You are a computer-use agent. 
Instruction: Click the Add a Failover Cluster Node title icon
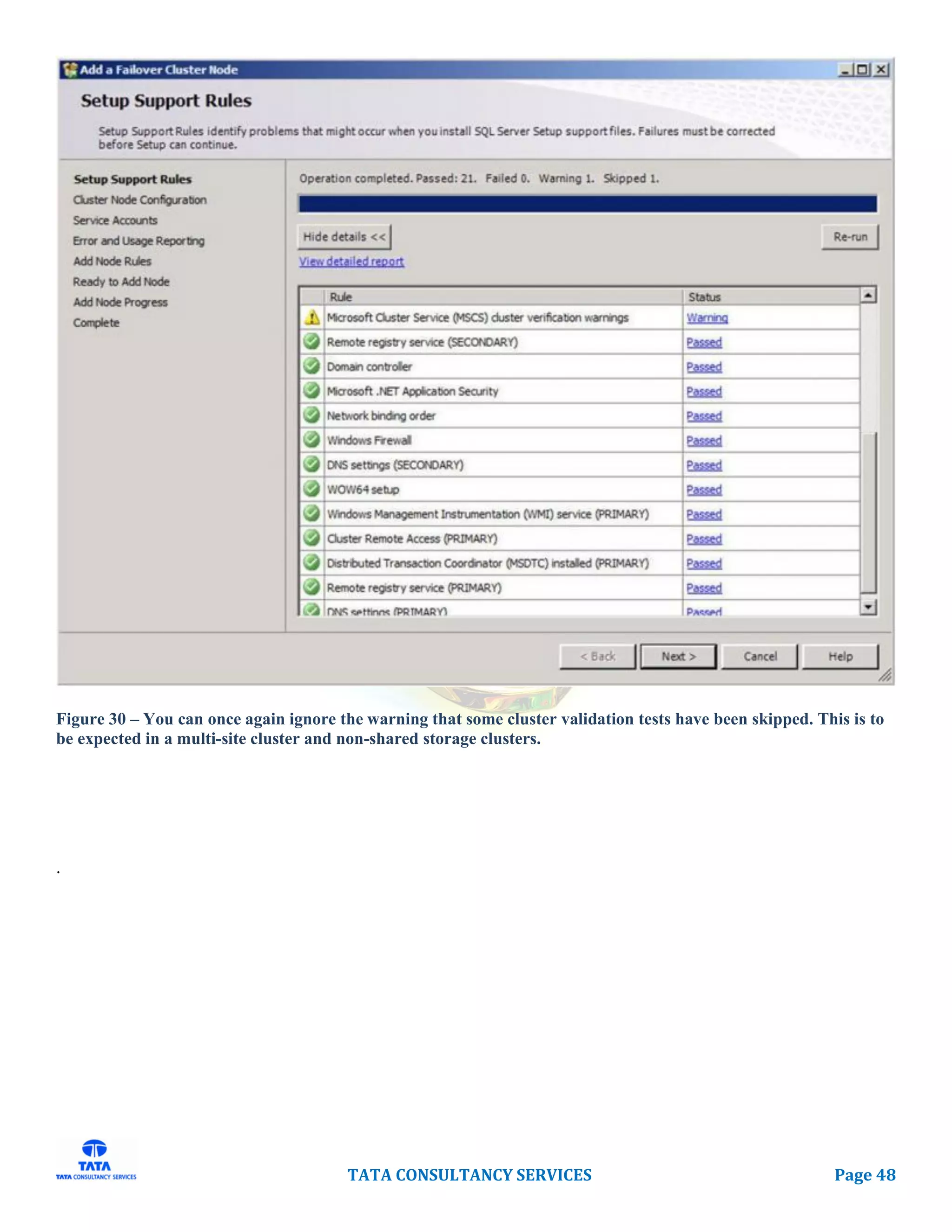(70, 70)
